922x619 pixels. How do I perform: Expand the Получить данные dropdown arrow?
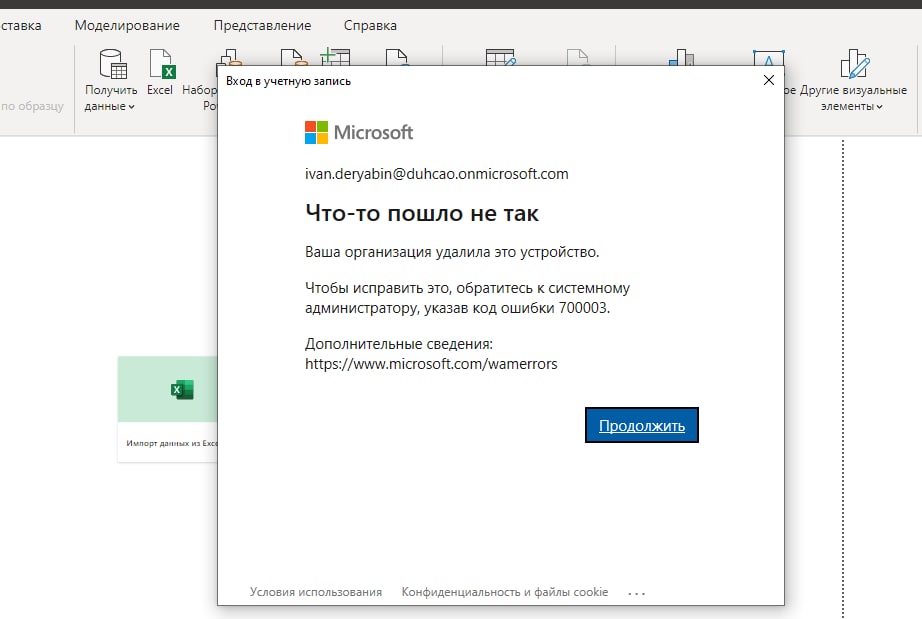coord(132,107)
